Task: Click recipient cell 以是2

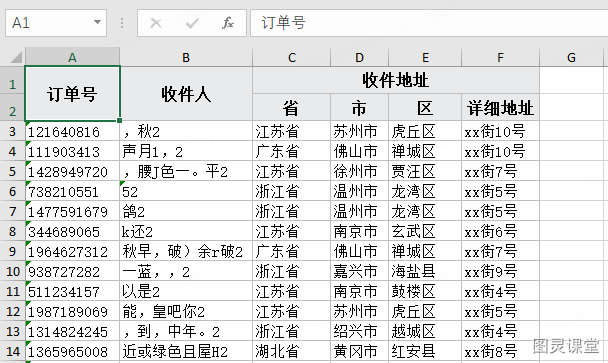Action: pyautogui.click(x=186, y=291)
